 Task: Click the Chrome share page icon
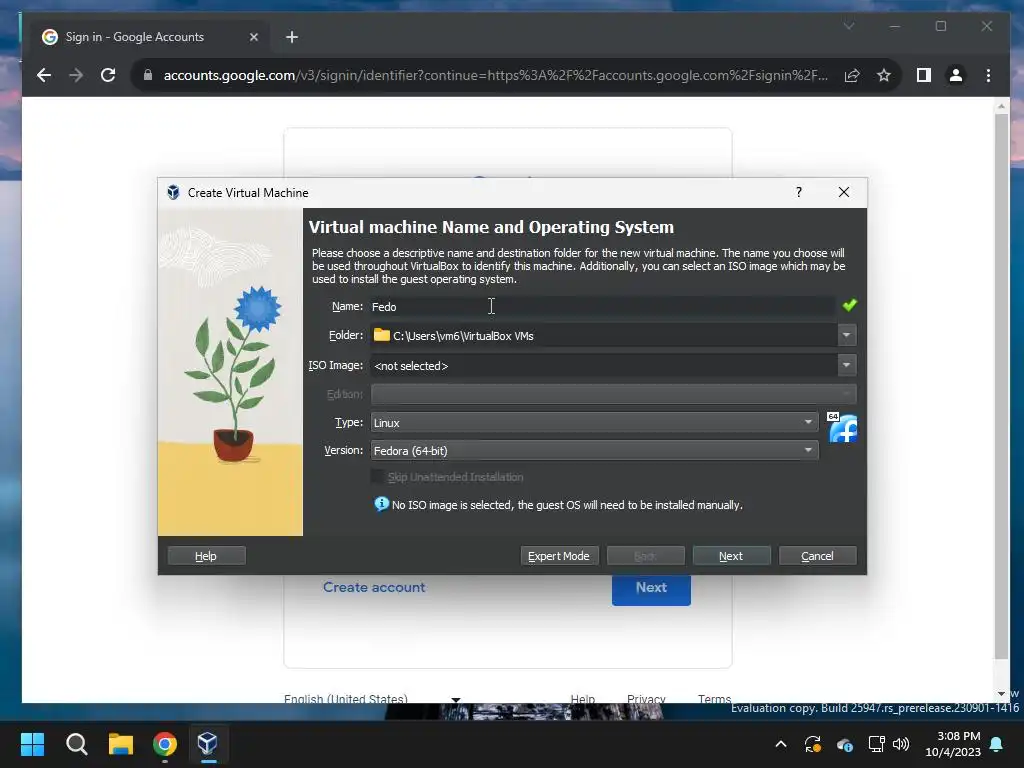852,76
